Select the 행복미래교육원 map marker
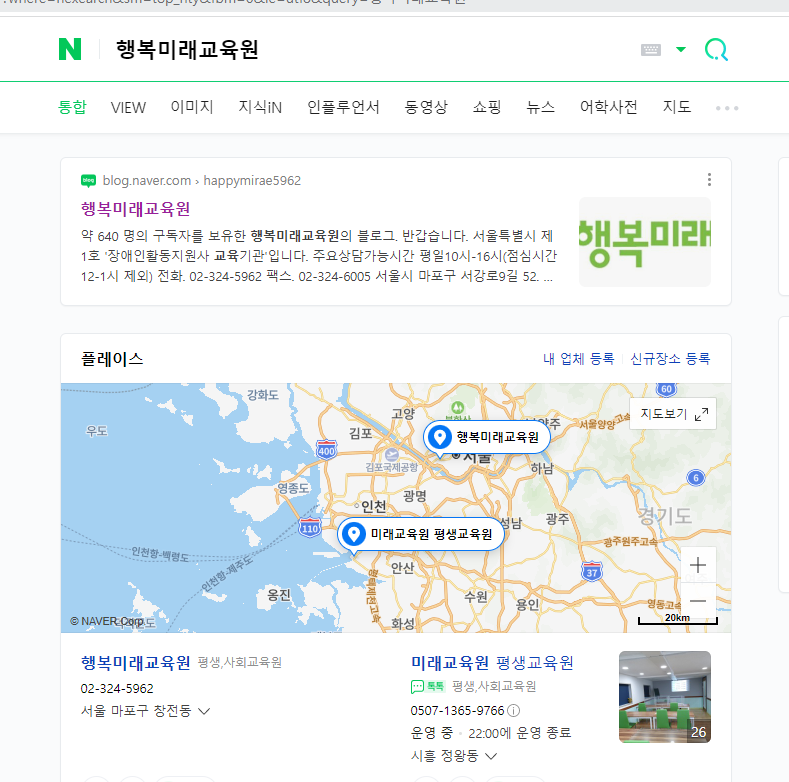The height and width of the screenshot is (782, 789). coord(487,437)
